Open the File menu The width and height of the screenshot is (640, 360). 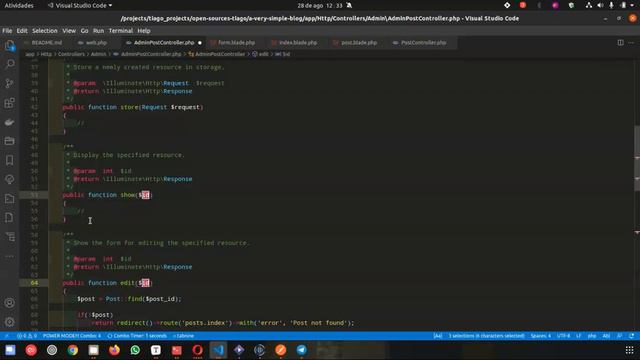pyautogui.click(x=7, y=31)
